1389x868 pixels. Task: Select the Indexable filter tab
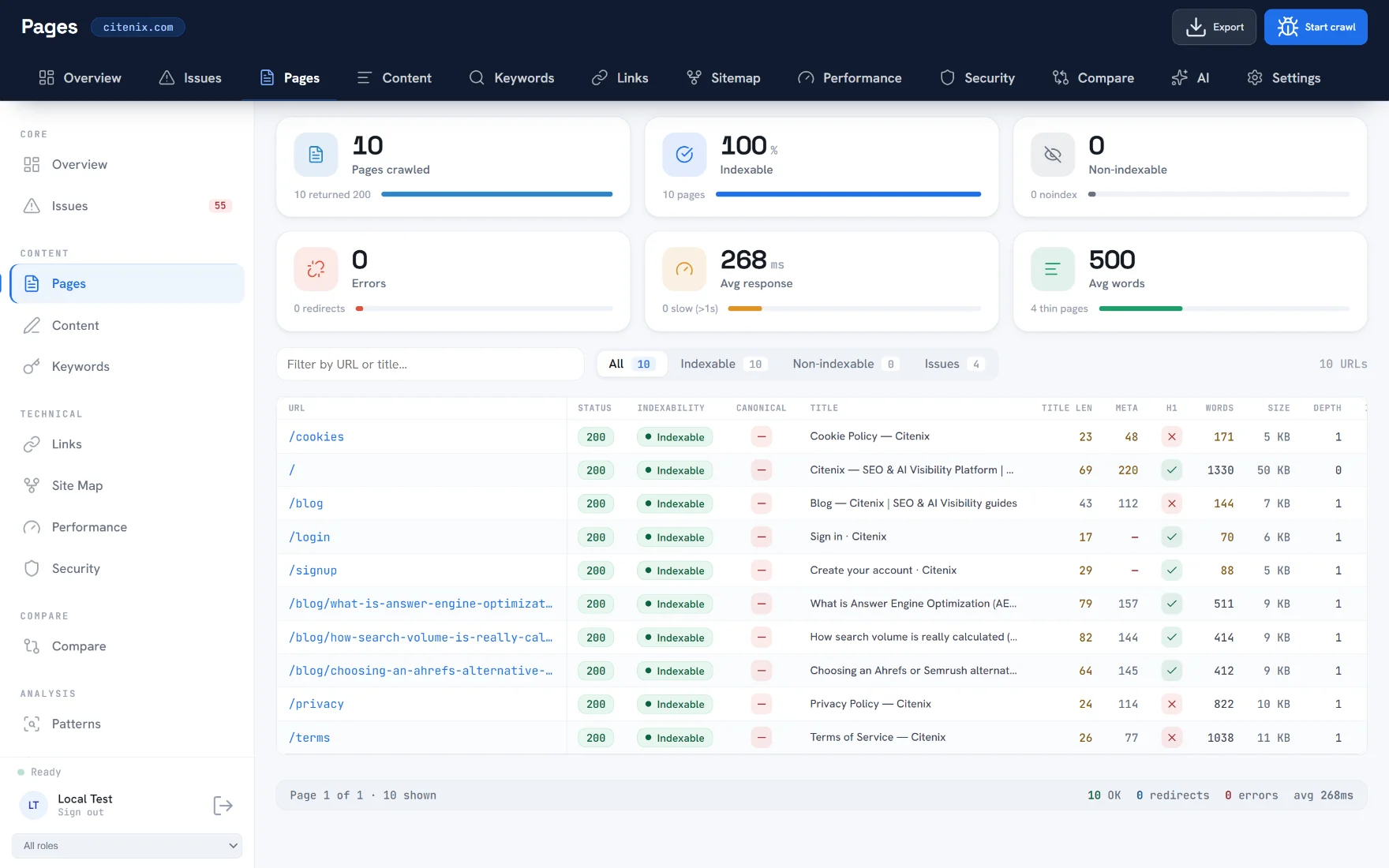click(x=722, y=364)
